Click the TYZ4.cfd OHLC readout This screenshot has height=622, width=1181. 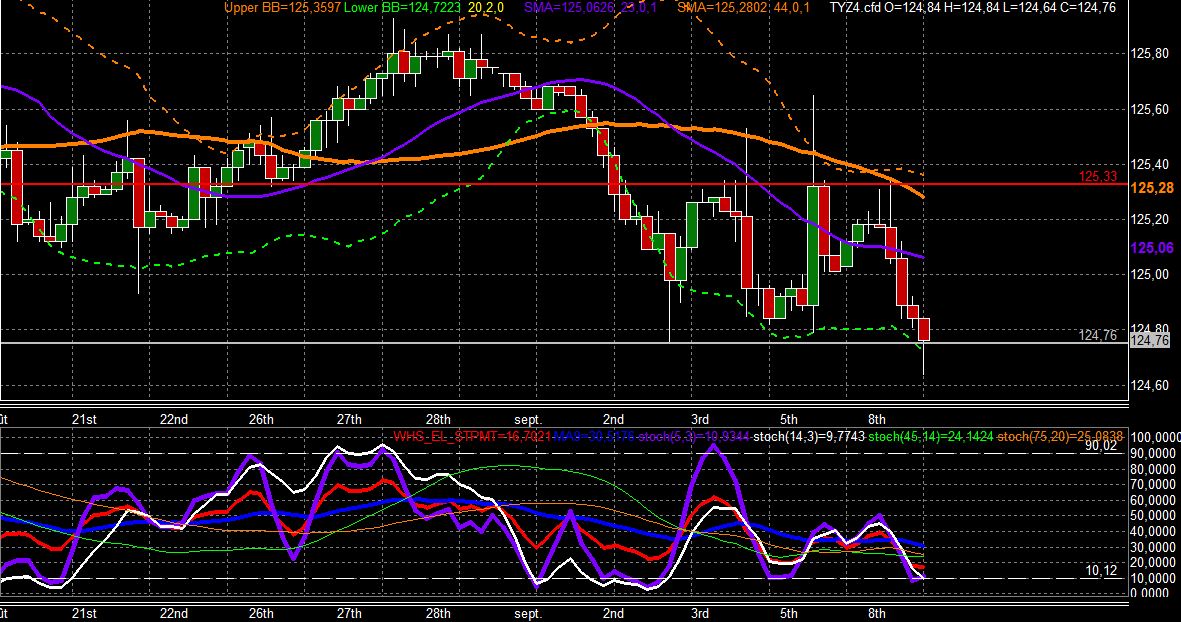972,8
